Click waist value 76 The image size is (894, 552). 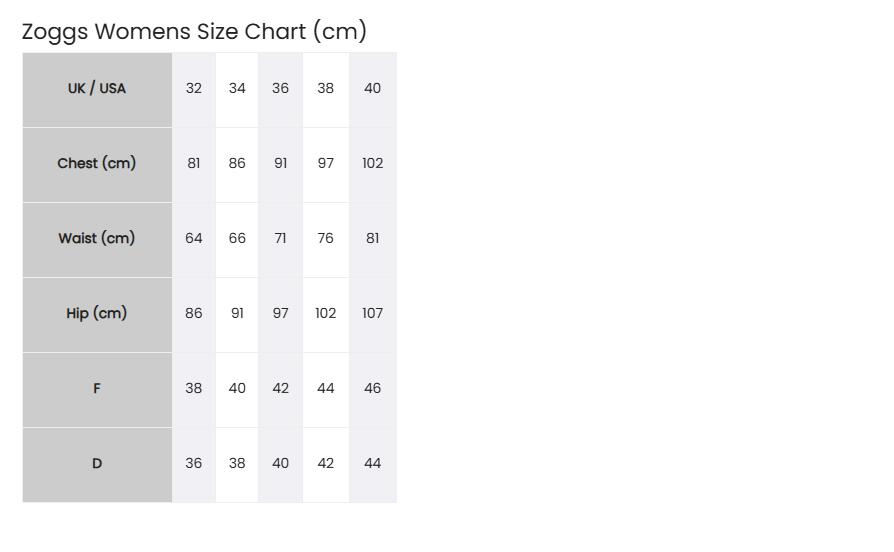[x=326, y=240]
